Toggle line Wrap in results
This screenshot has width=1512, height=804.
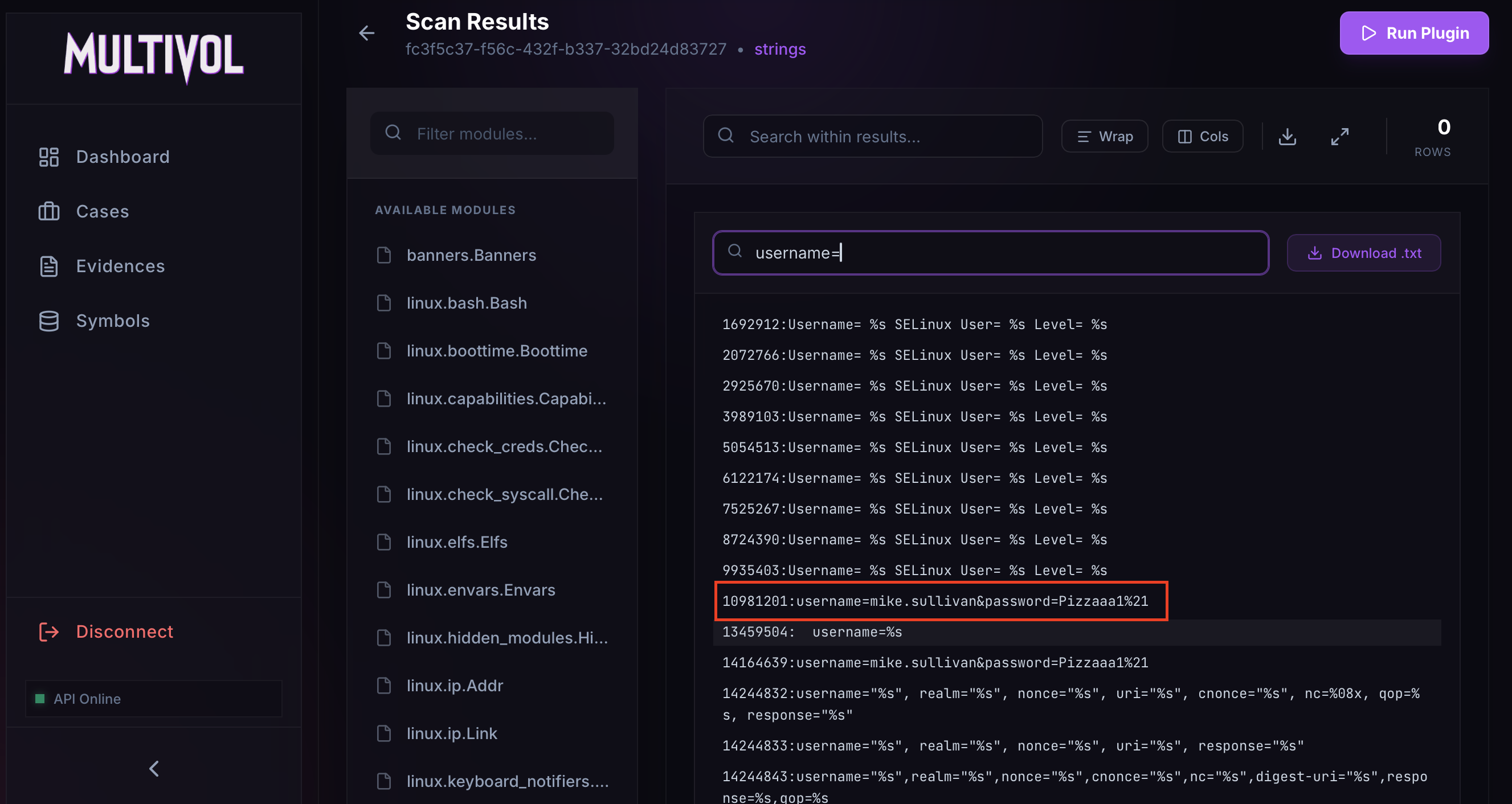[x=1104, y=137]
